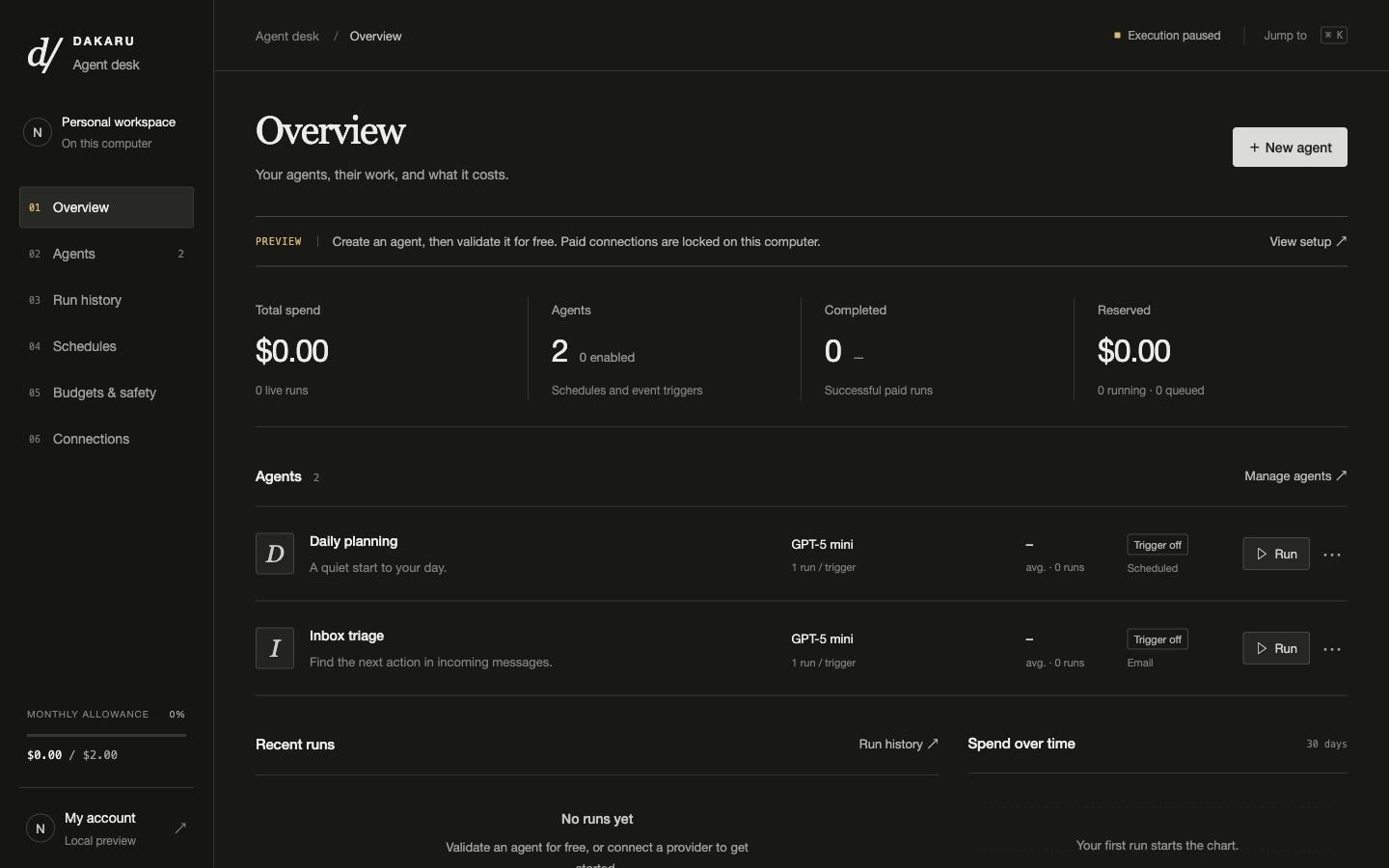Viewport: 1389px width, 868px height.
Task: Open Jump to command palette
Action: click(1305, 36)
